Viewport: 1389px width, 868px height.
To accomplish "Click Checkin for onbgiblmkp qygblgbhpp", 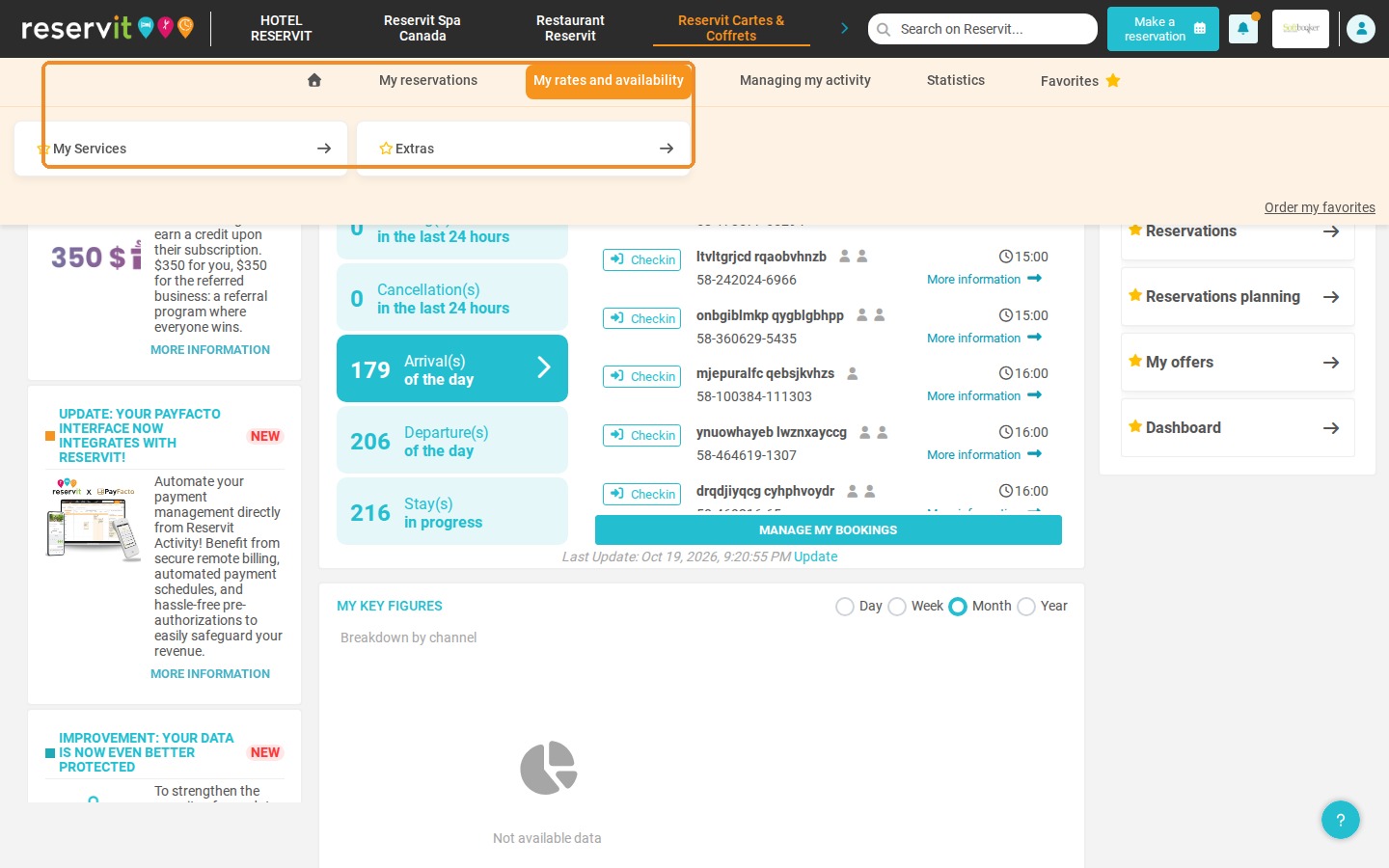I will (x=642, y=318).
